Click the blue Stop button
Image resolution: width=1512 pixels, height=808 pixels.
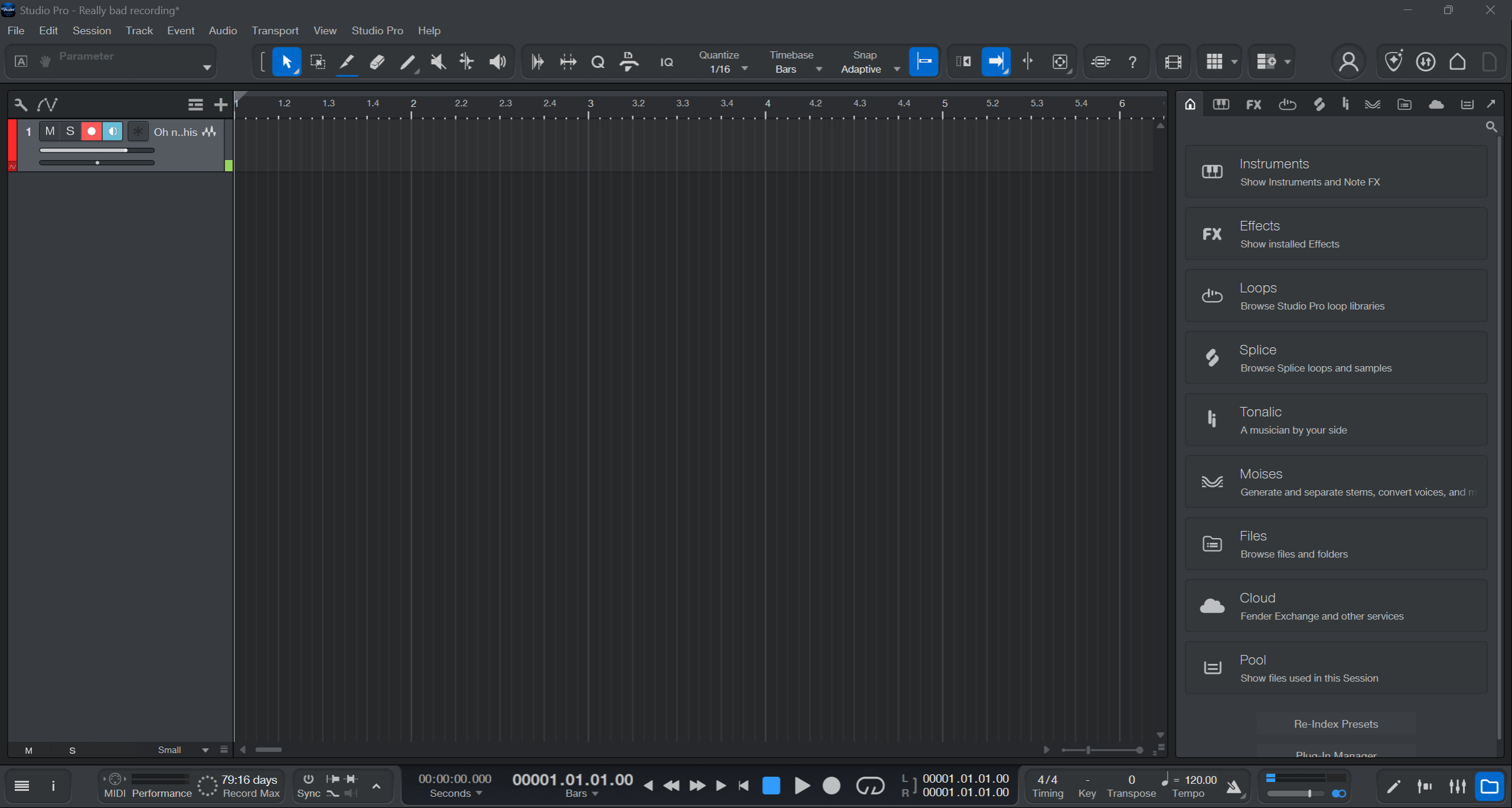click(x=771, y=786)
